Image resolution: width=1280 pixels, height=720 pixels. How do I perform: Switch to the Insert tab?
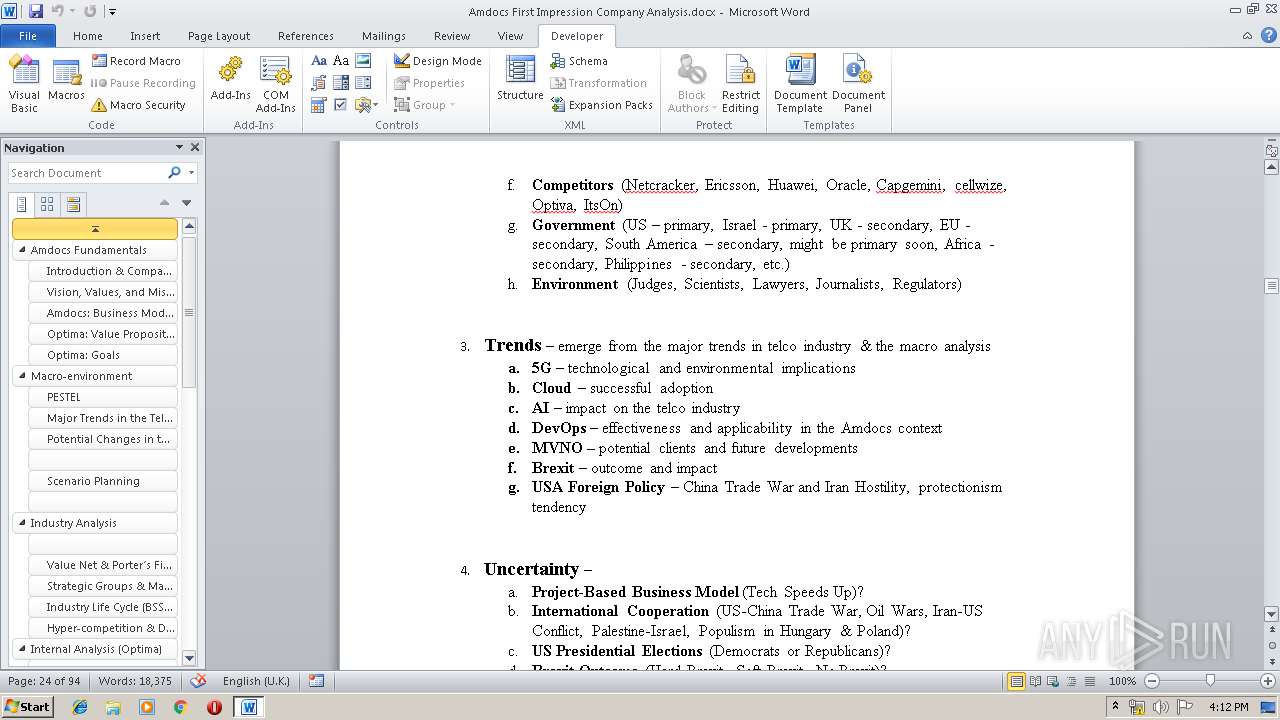tap(145, 36)
